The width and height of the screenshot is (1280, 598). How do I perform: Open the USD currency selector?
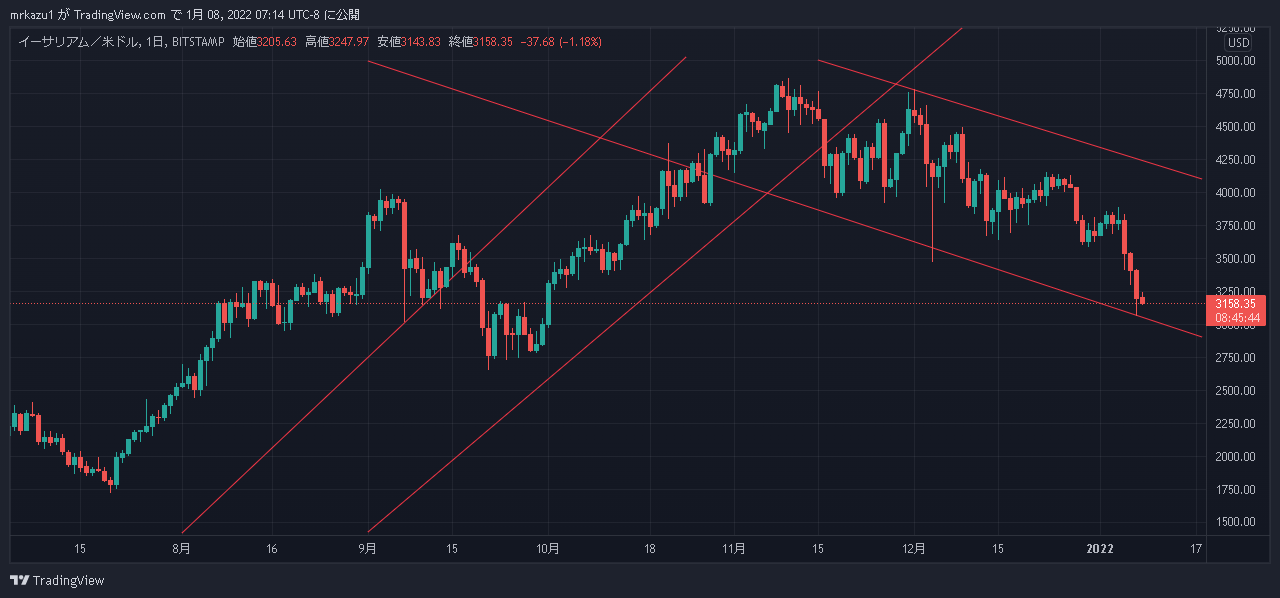tap(1238, 43)
